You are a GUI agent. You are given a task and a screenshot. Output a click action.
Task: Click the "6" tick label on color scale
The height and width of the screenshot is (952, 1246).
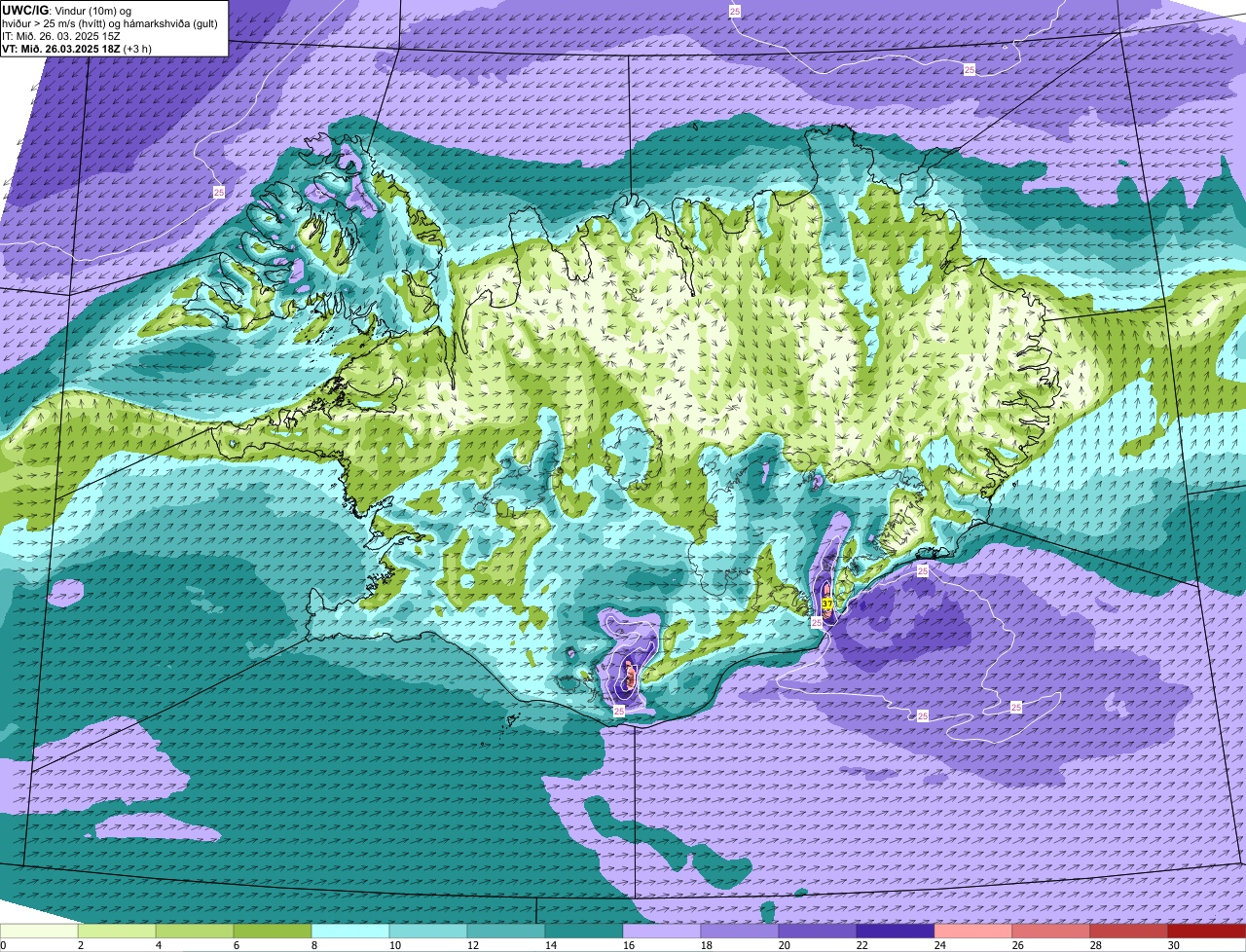click(237, 945)
